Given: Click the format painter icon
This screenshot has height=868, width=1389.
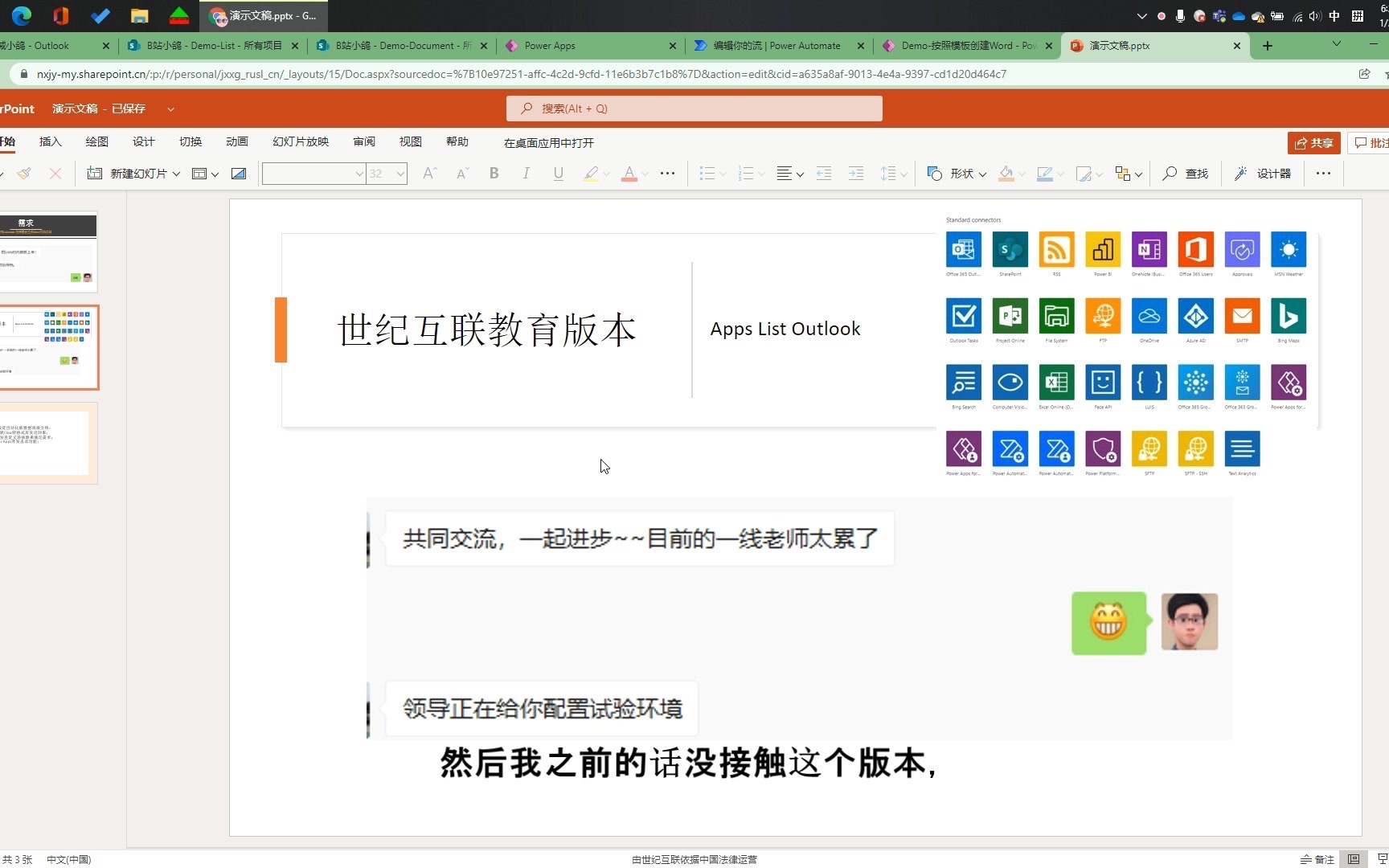Looking at the screenshot, I should [23, 173].
